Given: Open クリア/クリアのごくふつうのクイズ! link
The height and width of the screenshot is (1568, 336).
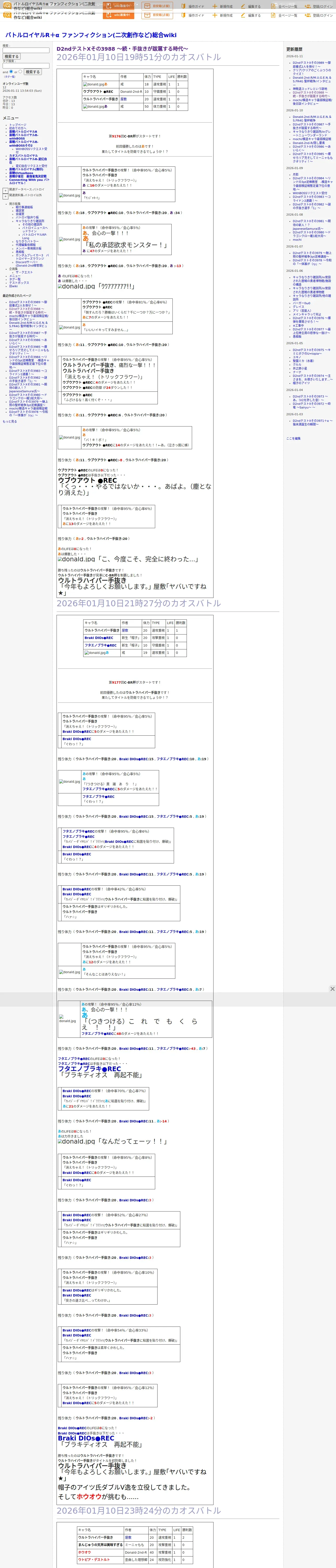Looking at the screenshot, I should coord(312,72).
